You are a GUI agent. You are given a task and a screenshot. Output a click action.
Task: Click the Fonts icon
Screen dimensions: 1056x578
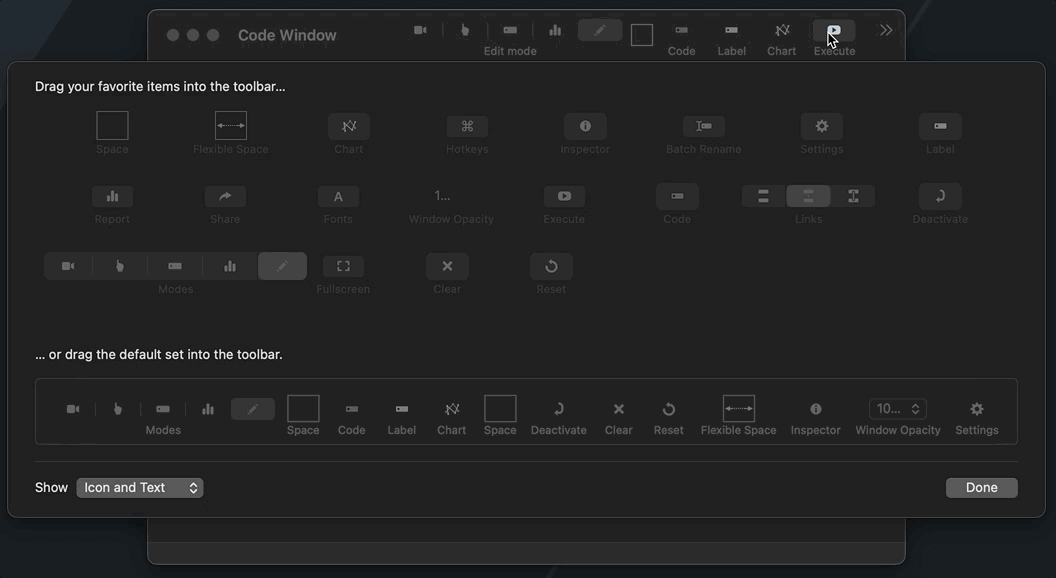(x=338, y=197)
